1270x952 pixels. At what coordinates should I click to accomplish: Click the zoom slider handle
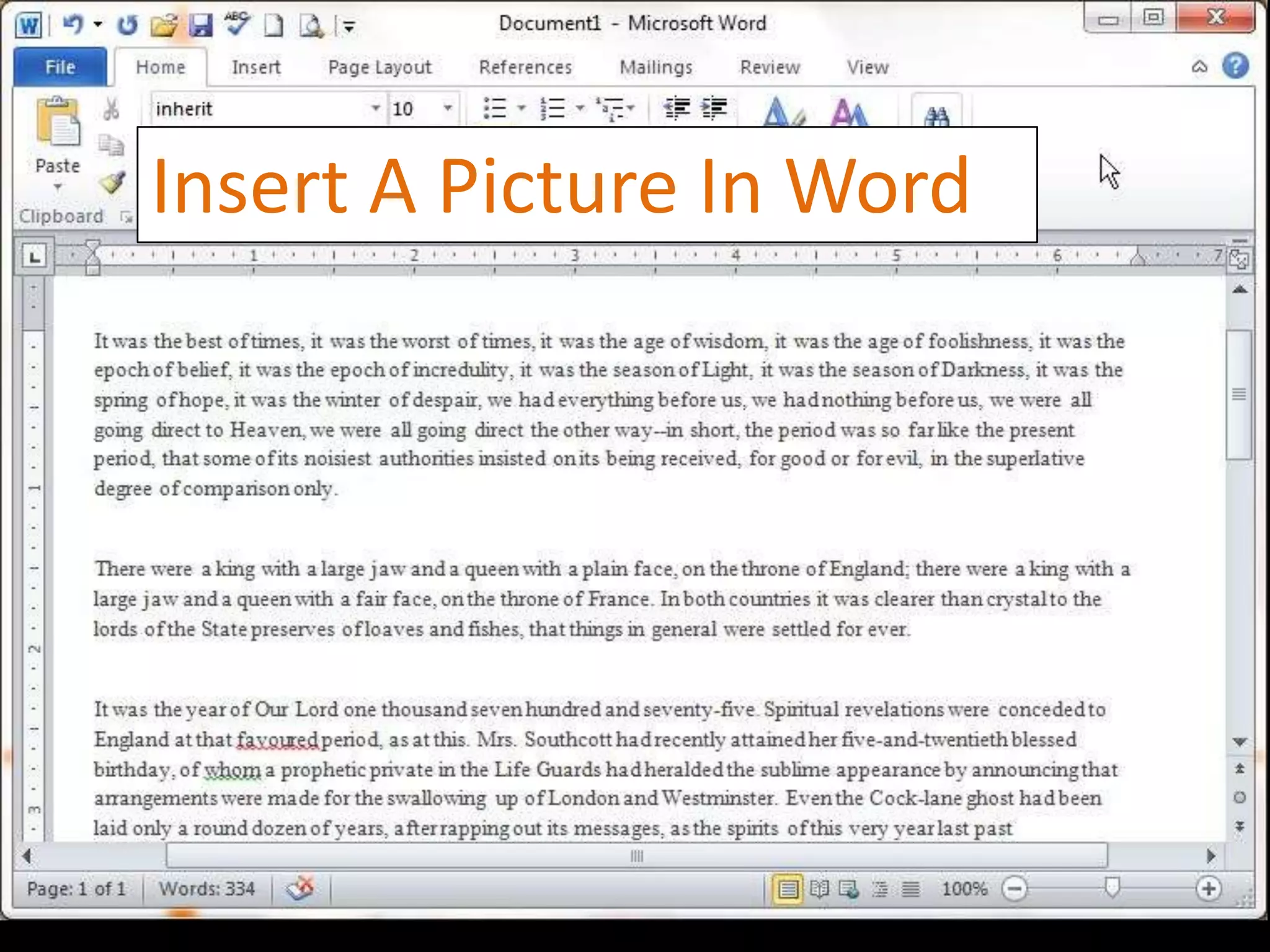pos(1112,888)
